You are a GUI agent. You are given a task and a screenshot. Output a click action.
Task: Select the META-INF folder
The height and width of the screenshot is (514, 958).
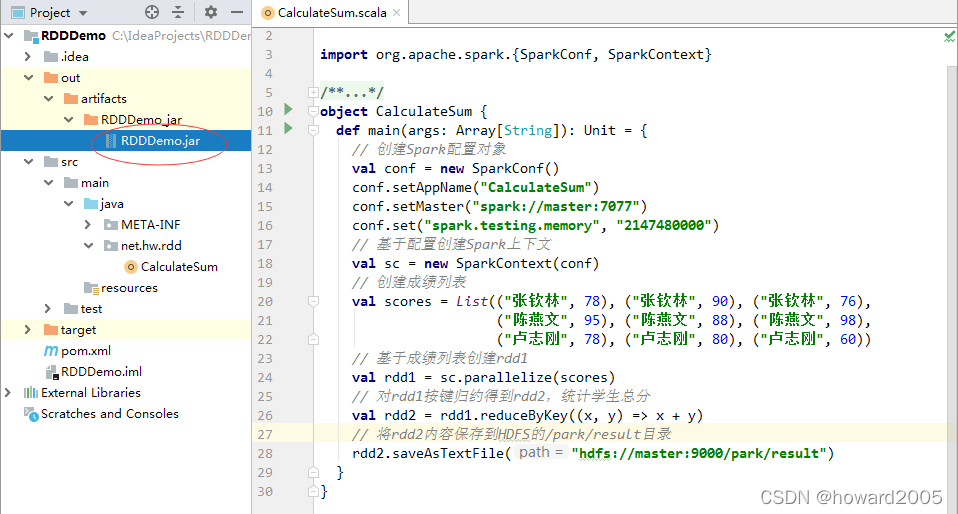click(x=150, y=225)
